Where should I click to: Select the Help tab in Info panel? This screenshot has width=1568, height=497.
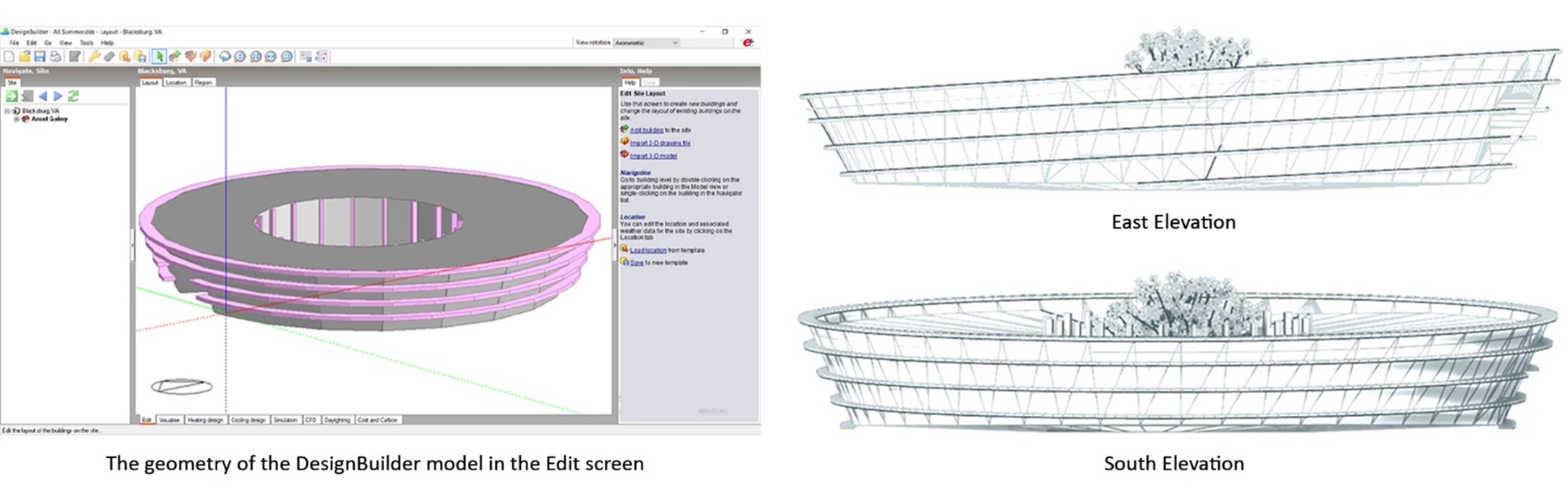click(x=631, y=82)
